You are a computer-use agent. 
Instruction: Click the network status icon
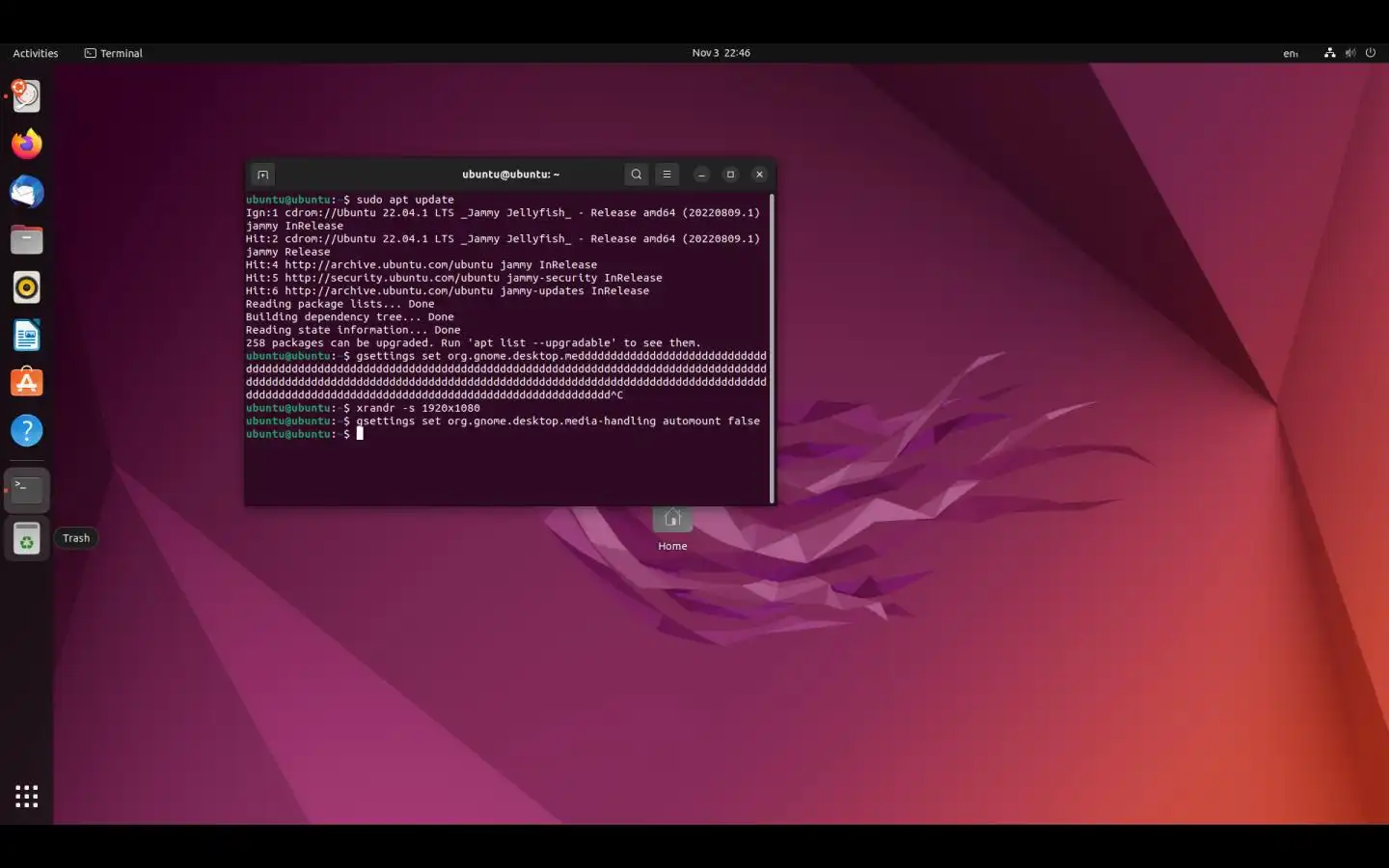[1330, 53]
